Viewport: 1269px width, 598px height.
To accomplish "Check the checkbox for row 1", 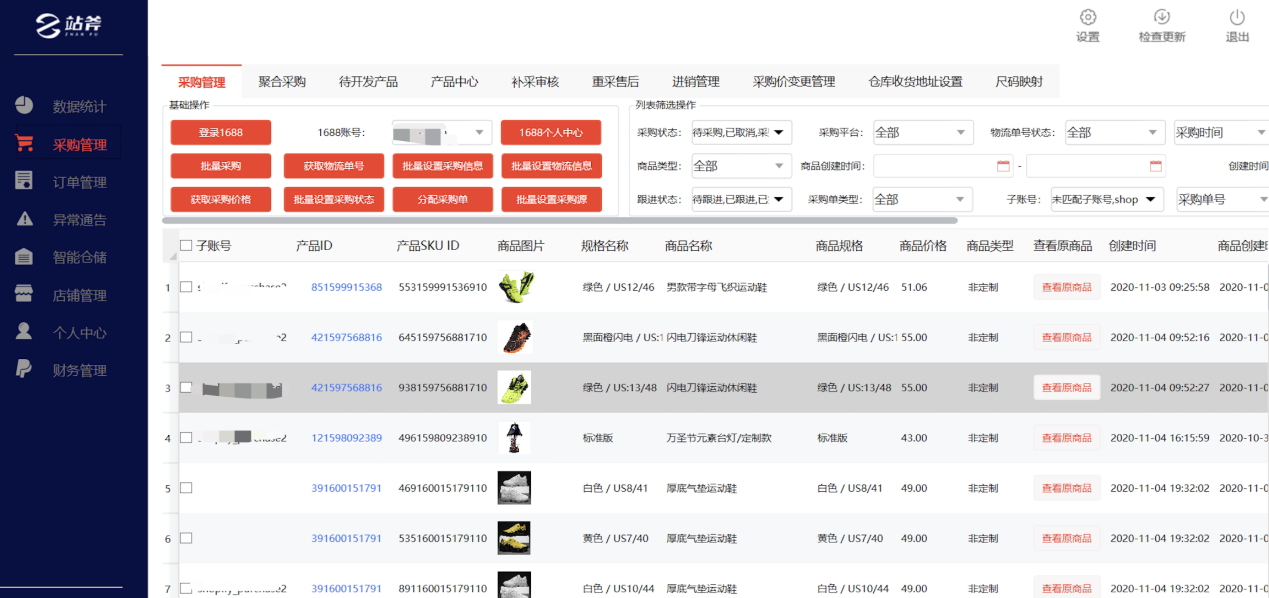I will pos(186,287).
